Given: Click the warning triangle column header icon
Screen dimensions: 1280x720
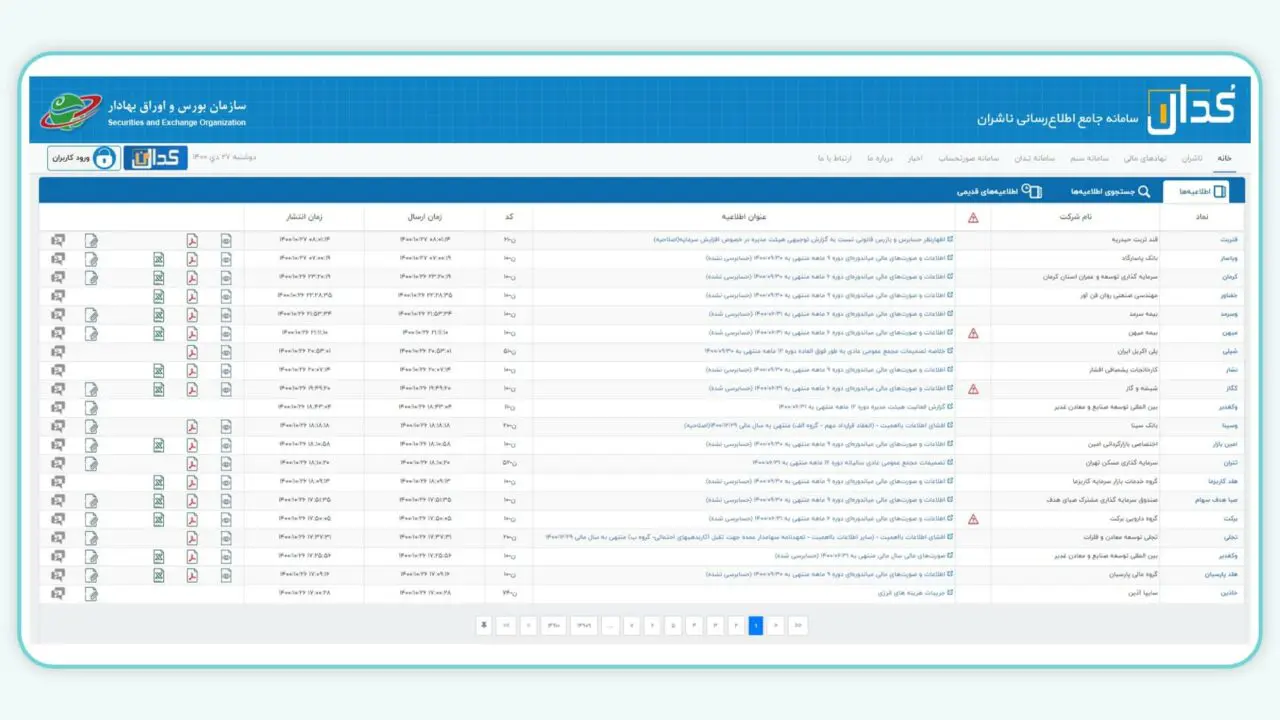Looking at the screenshot, I should click(x=973, y=217).
